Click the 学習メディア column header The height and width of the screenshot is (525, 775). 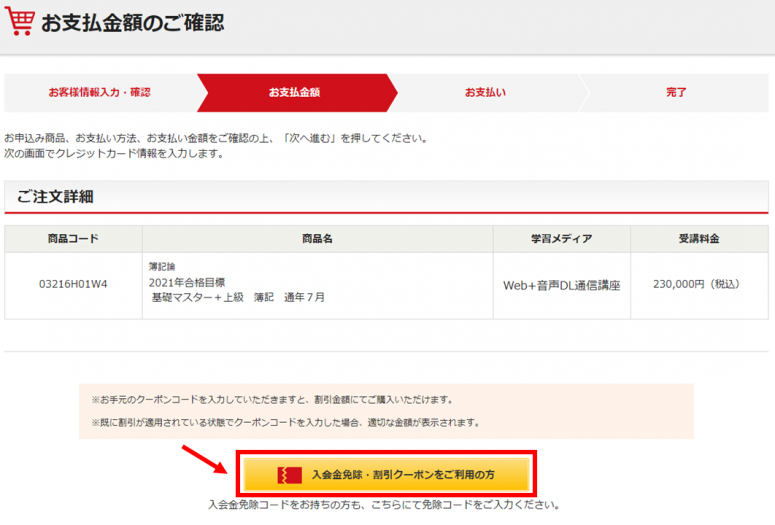(561, 239)
